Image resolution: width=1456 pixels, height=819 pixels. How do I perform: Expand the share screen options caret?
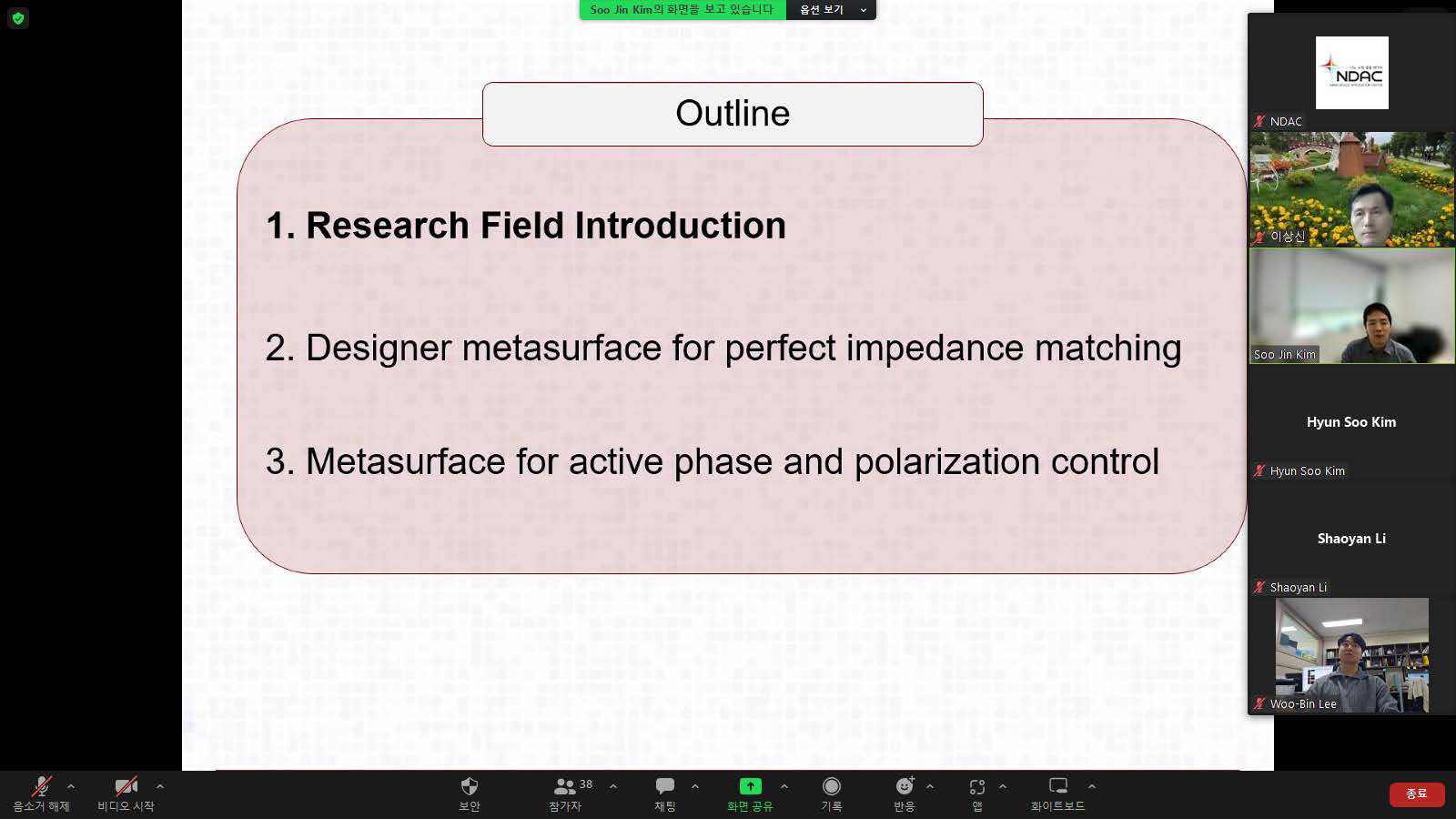[x=784, y=786]
